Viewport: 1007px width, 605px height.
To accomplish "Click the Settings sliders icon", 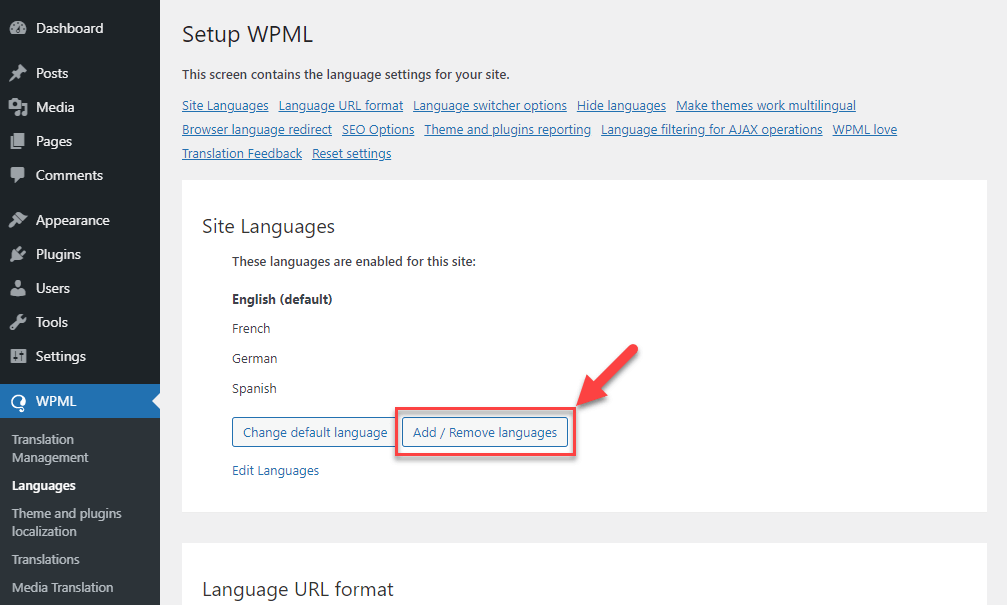I will 18,356.
